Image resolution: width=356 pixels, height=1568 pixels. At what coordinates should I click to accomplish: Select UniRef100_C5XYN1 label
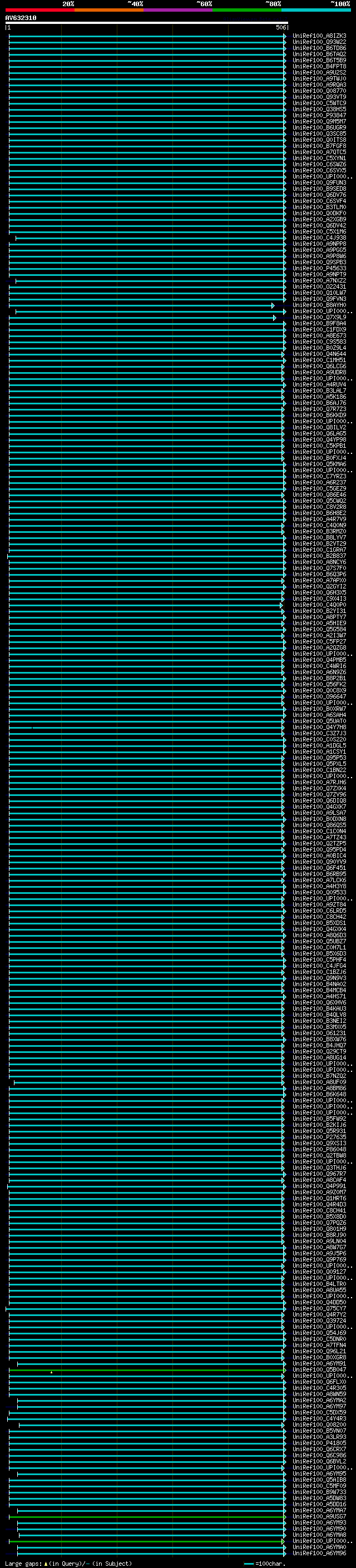point(319,159)
